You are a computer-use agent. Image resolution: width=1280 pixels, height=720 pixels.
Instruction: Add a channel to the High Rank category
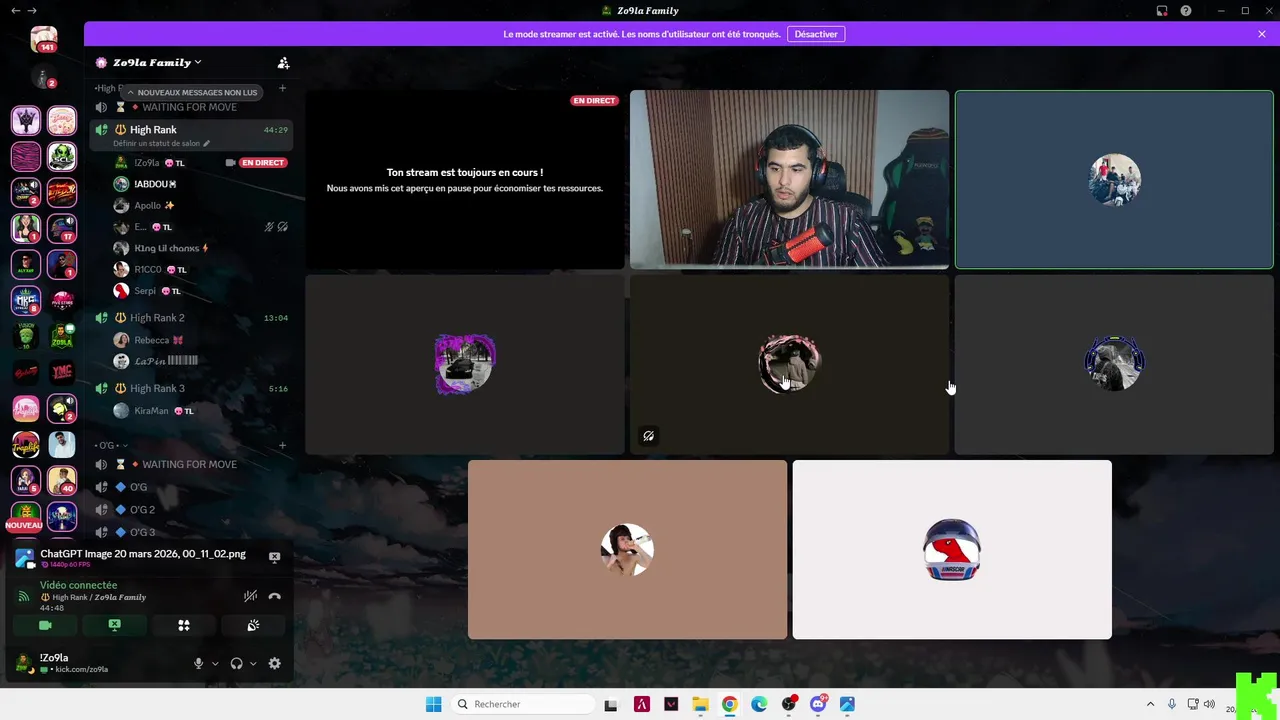point(283,88)
